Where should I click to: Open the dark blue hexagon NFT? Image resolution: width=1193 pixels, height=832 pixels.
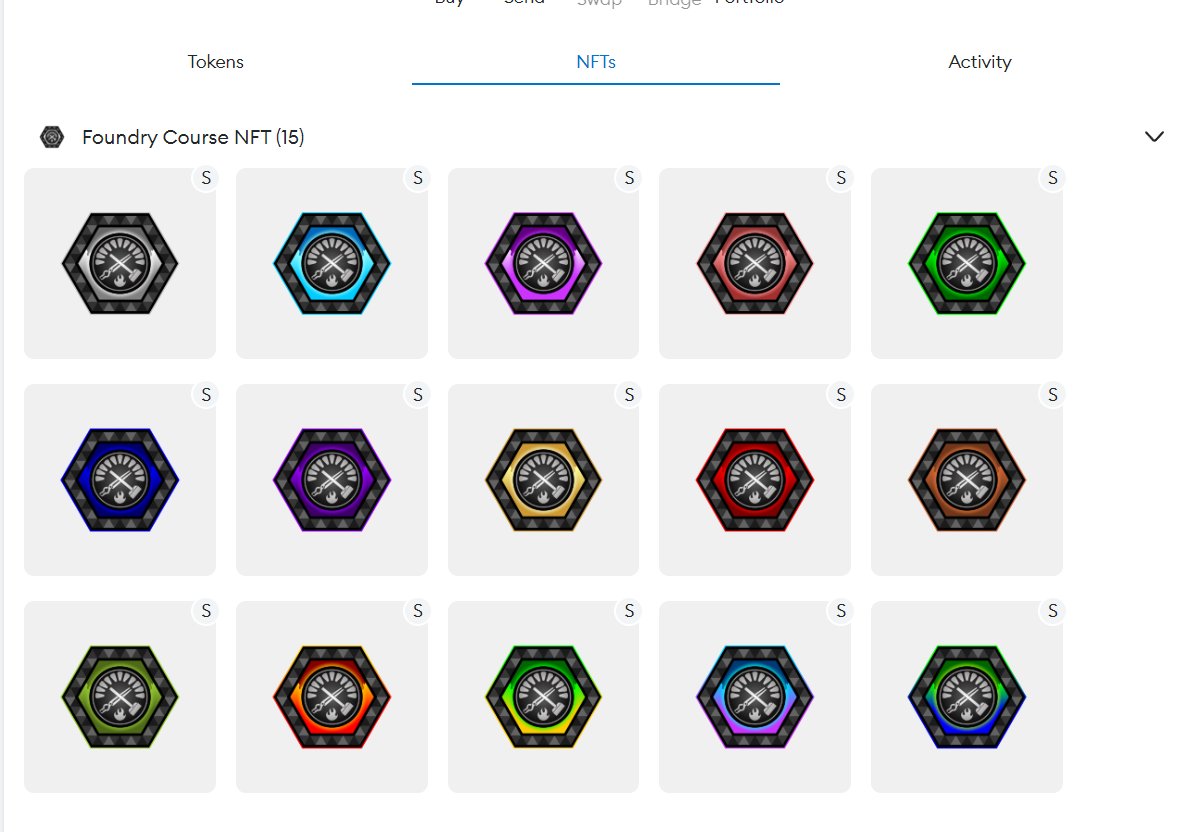click(120, 480)
